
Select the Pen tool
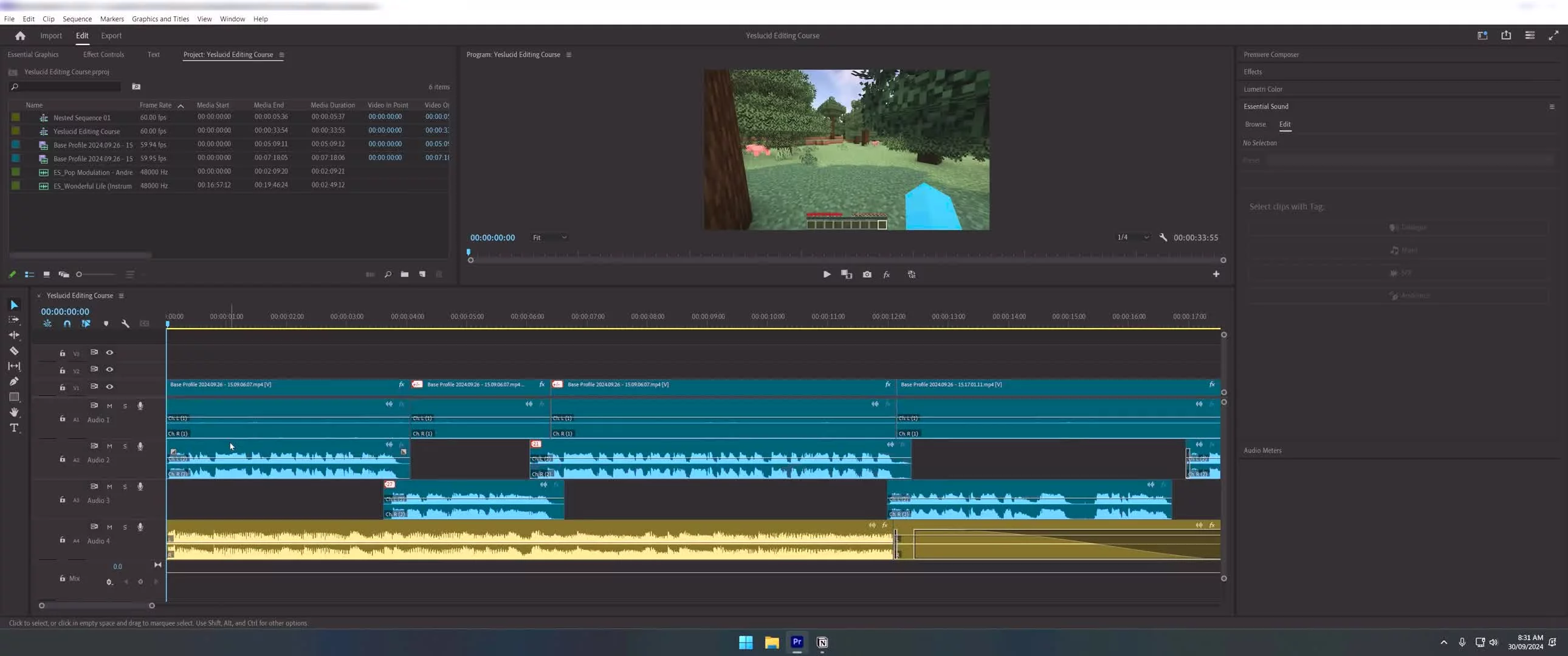pyautogui.click(x=14, y=381)
